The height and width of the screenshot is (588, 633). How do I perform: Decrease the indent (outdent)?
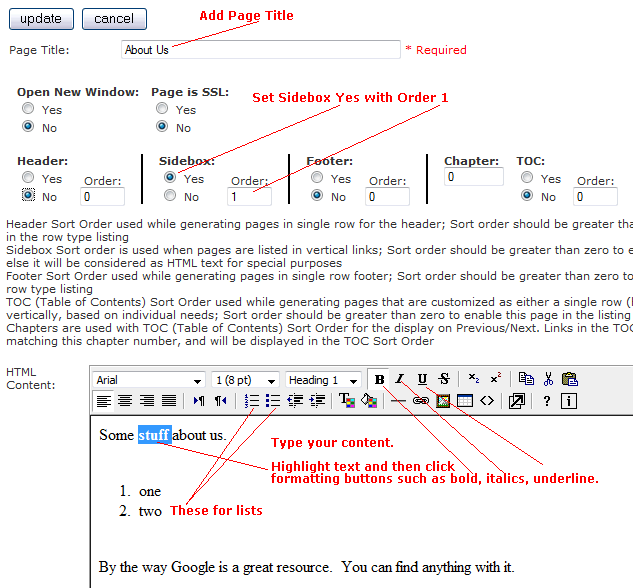click(295, 401)
